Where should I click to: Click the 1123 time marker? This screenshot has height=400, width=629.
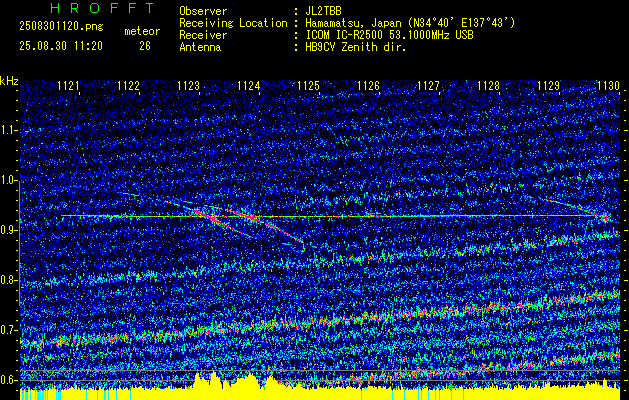coord(189,86)
